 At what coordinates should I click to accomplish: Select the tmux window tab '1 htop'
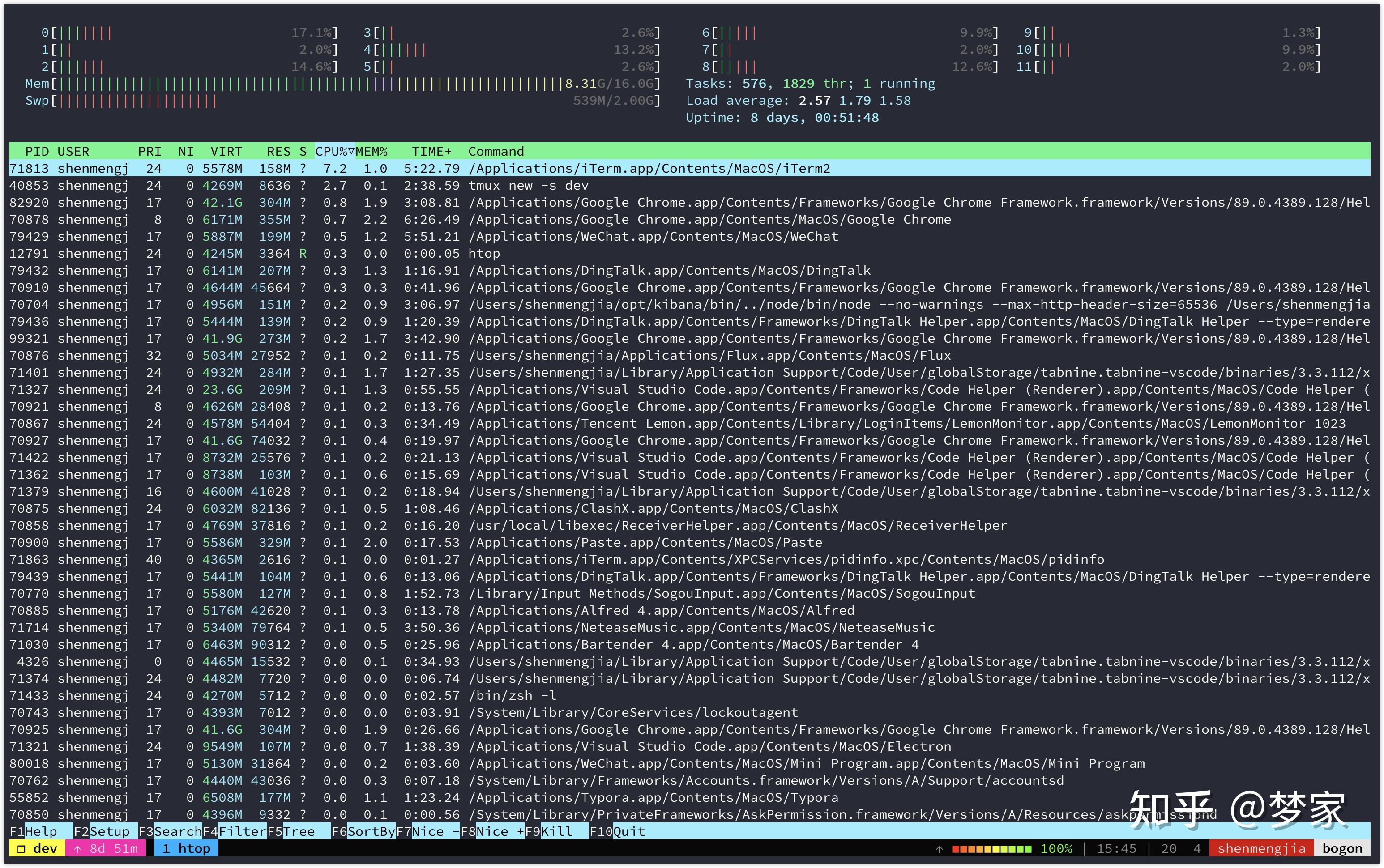186,848
